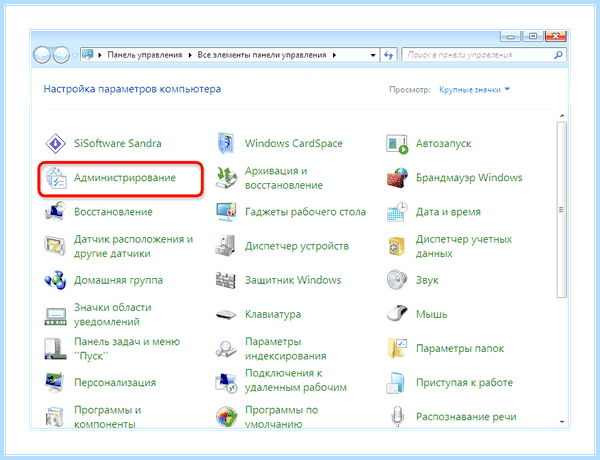This screenshot has height=460, width=600.
Task: Open Персонализация link text
Action: pos(115,383)
